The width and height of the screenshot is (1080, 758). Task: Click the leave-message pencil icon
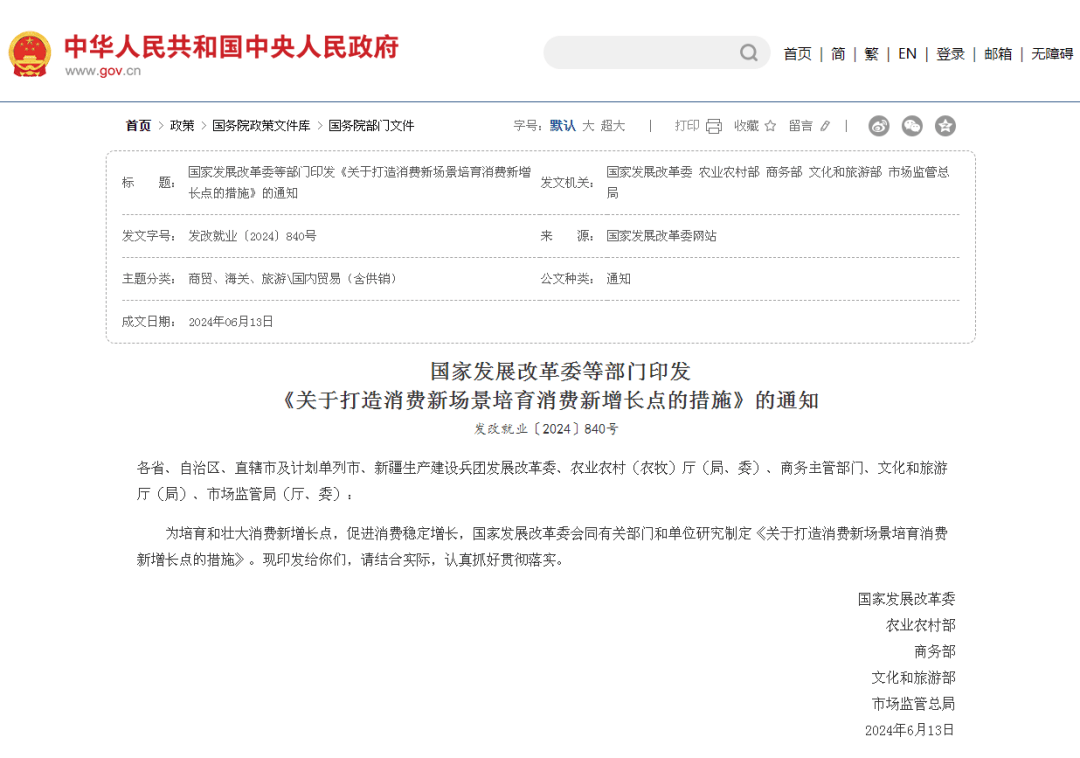tap(825, 126)
